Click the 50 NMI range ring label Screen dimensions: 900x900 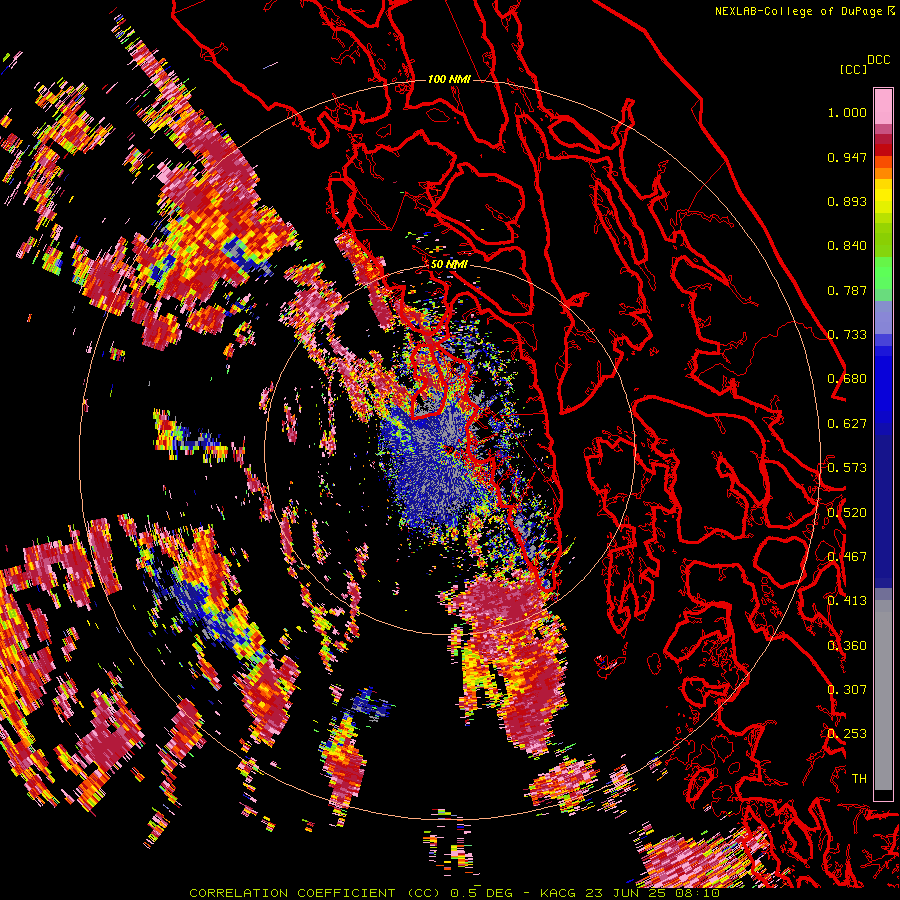[449, 265]
